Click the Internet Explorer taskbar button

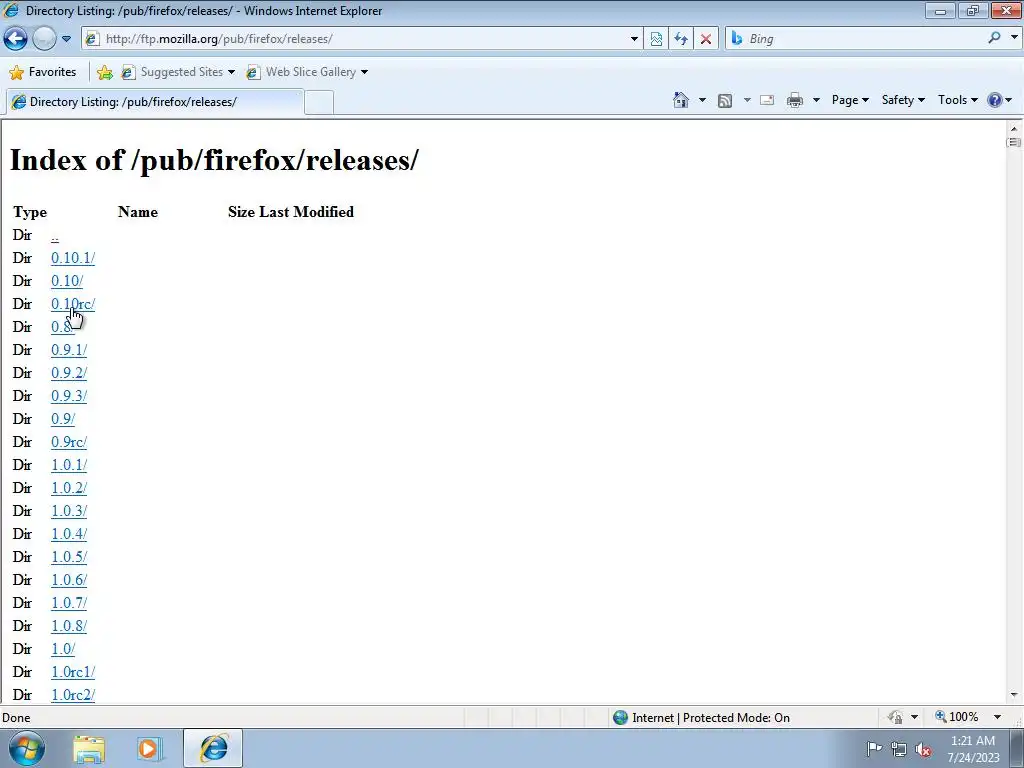pos(213,748)
